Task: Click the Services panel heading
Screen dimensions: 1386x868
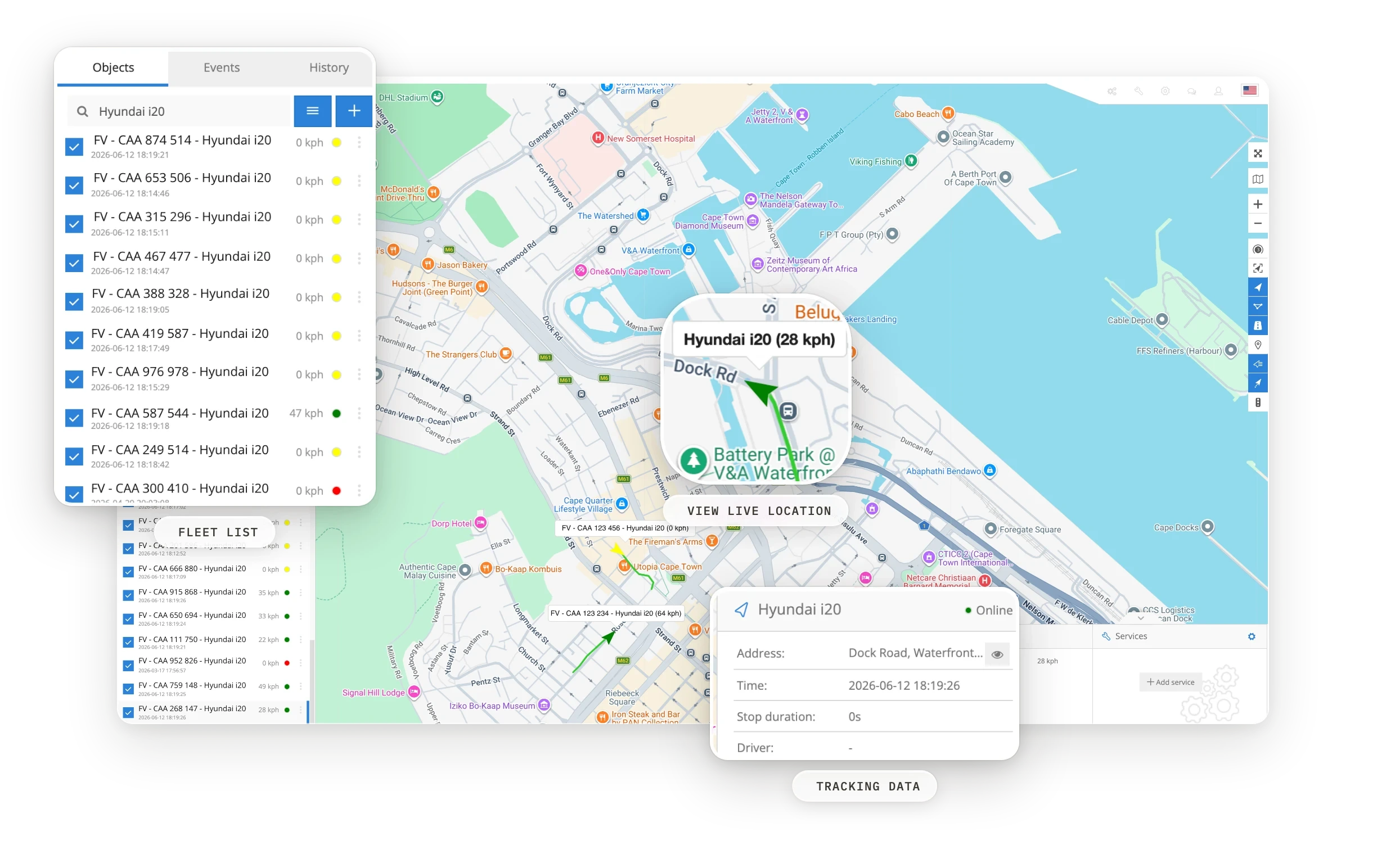Action: click(1131, 636)
